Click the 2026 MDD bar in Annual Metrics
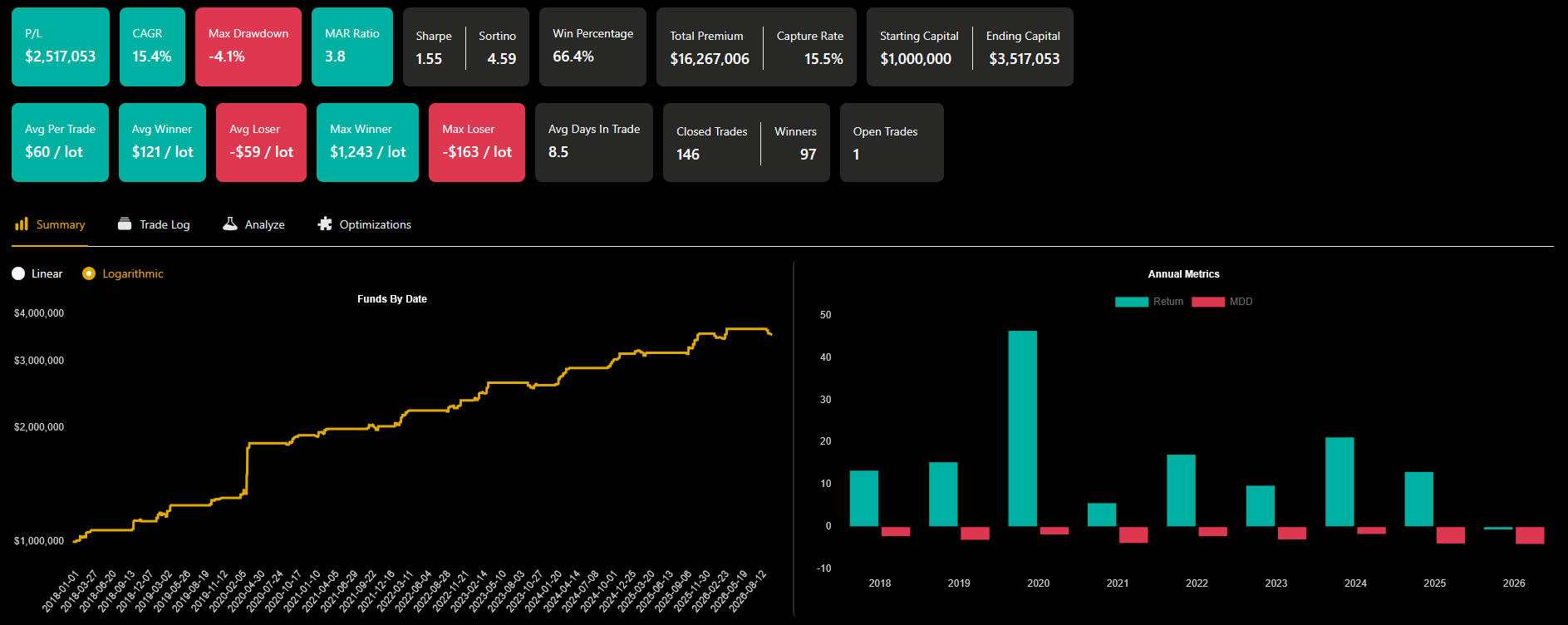Image resolution: width=1568 pixels, height=625 pixels. [x=1530, y=535]
